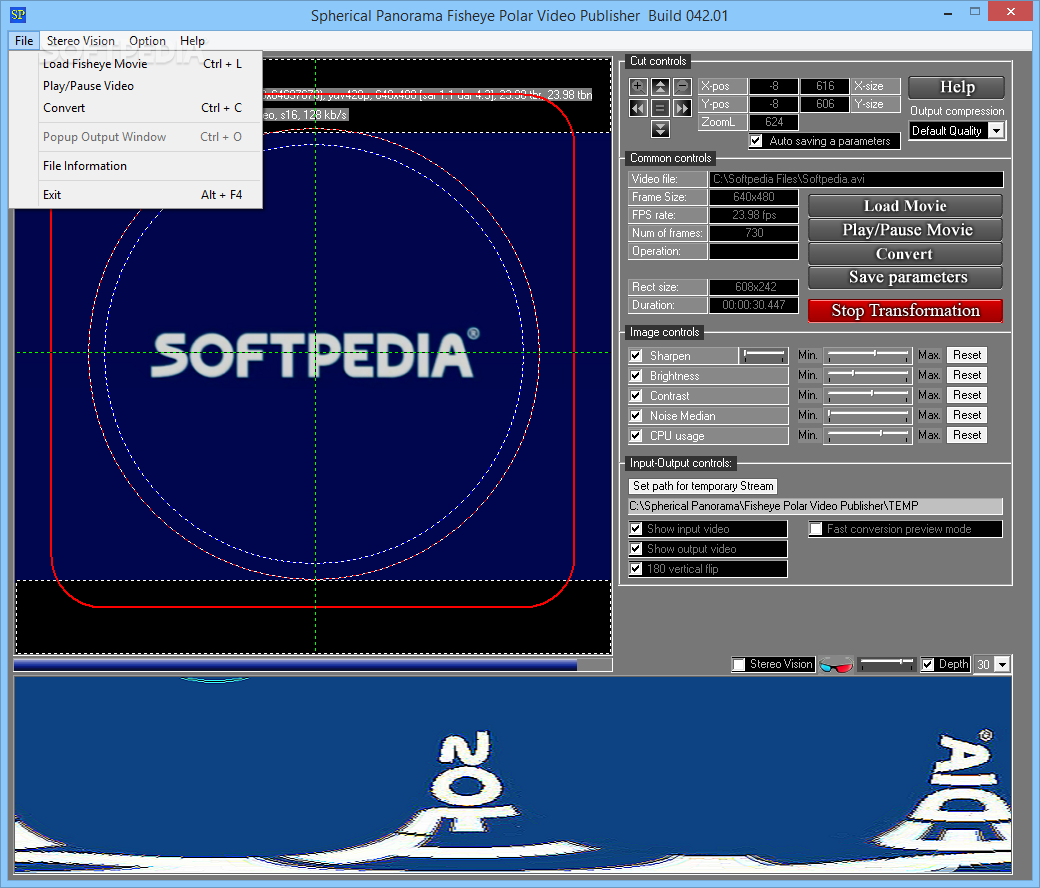
Task: Adjust the Sharpen Min-Max slider
Action: tap(868, 355)
